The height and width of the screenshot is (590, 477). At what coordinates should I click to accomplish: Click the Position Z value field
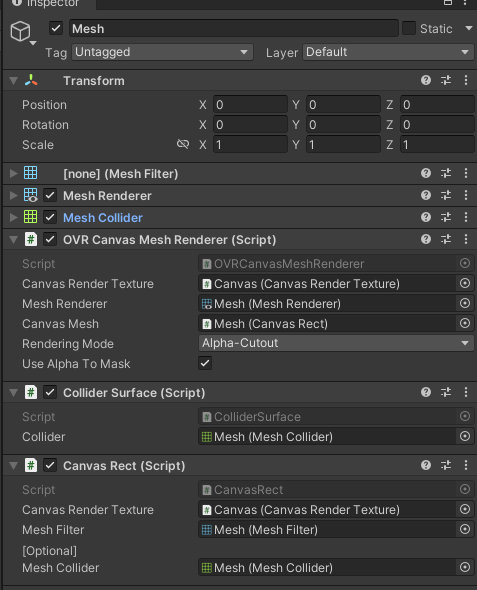click(437, 105)
